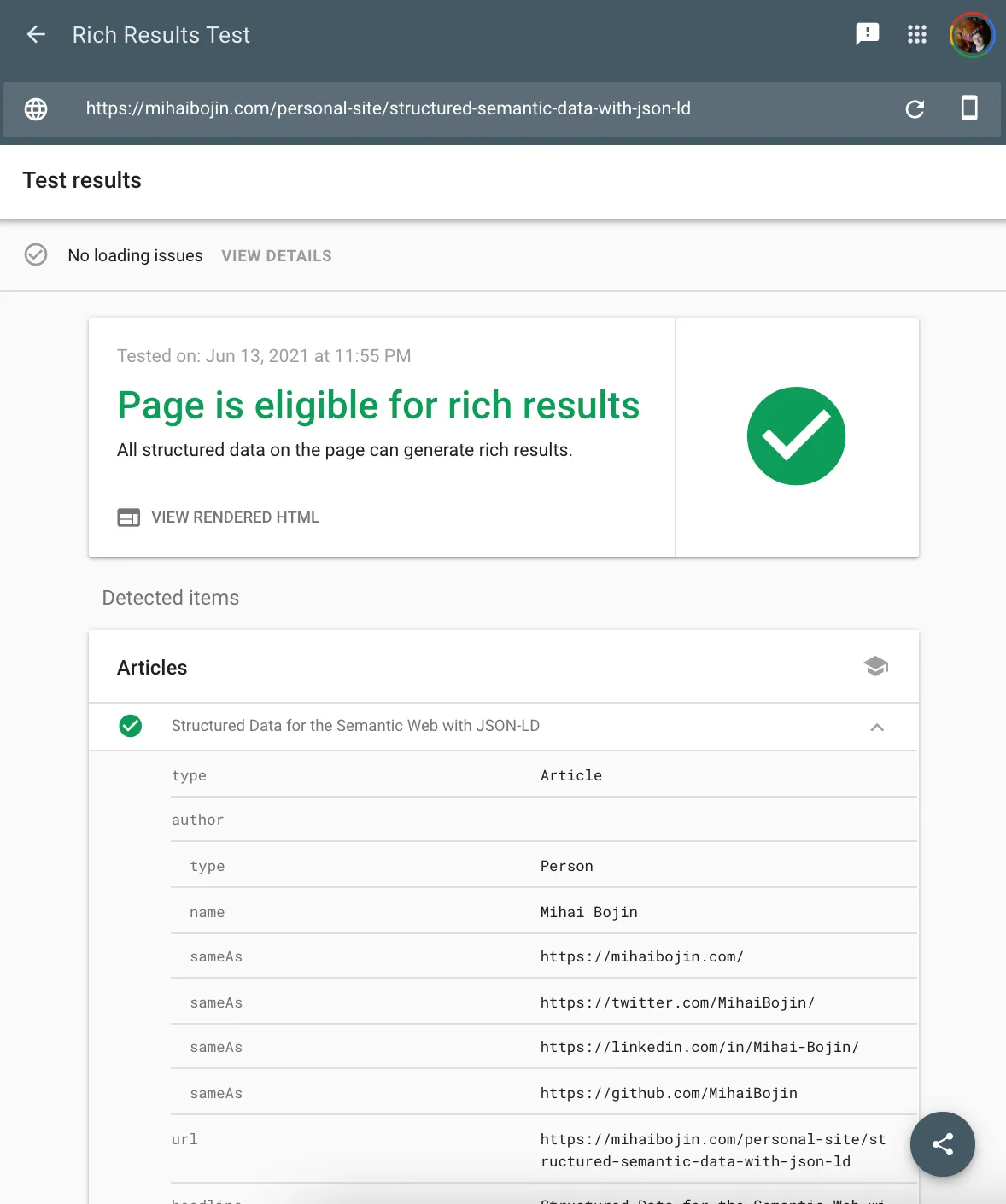Click the 'Mihai Bojin' name value
Image resolution: width=1006 pixels, height=1204 pixels.
click(589, 912)
